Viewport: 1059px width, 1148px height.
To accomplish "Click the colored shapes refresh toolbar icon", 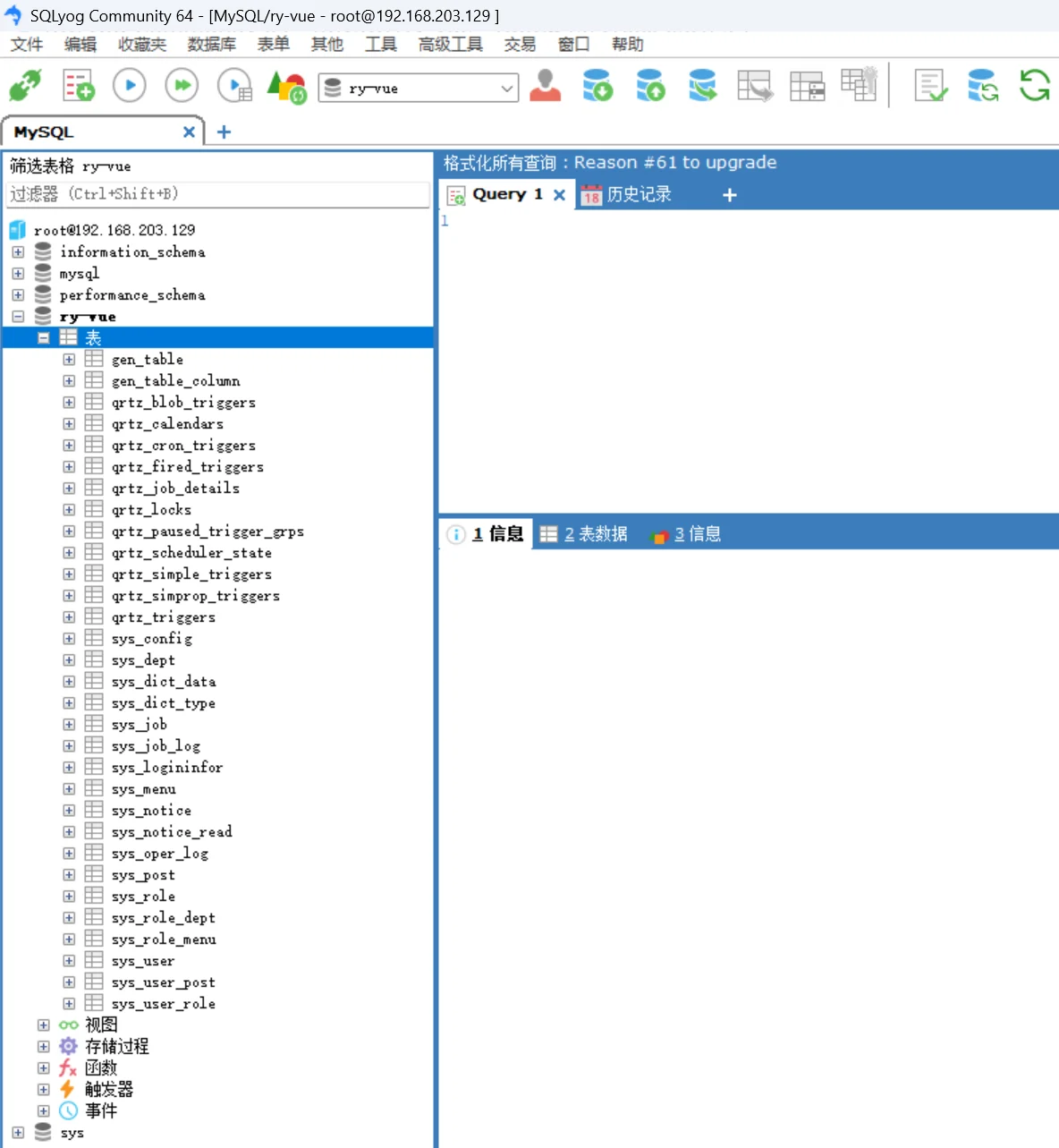I will tap(287, 87).
